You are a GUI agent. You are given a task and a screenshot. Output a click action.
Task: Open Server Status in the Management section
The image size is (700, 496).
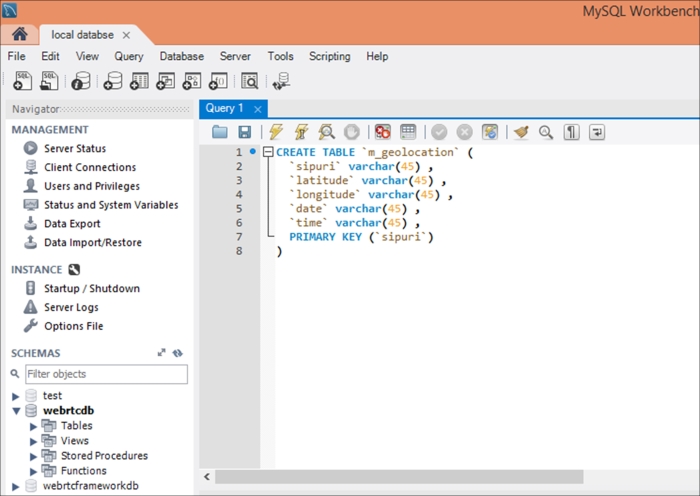coord(77,148)
